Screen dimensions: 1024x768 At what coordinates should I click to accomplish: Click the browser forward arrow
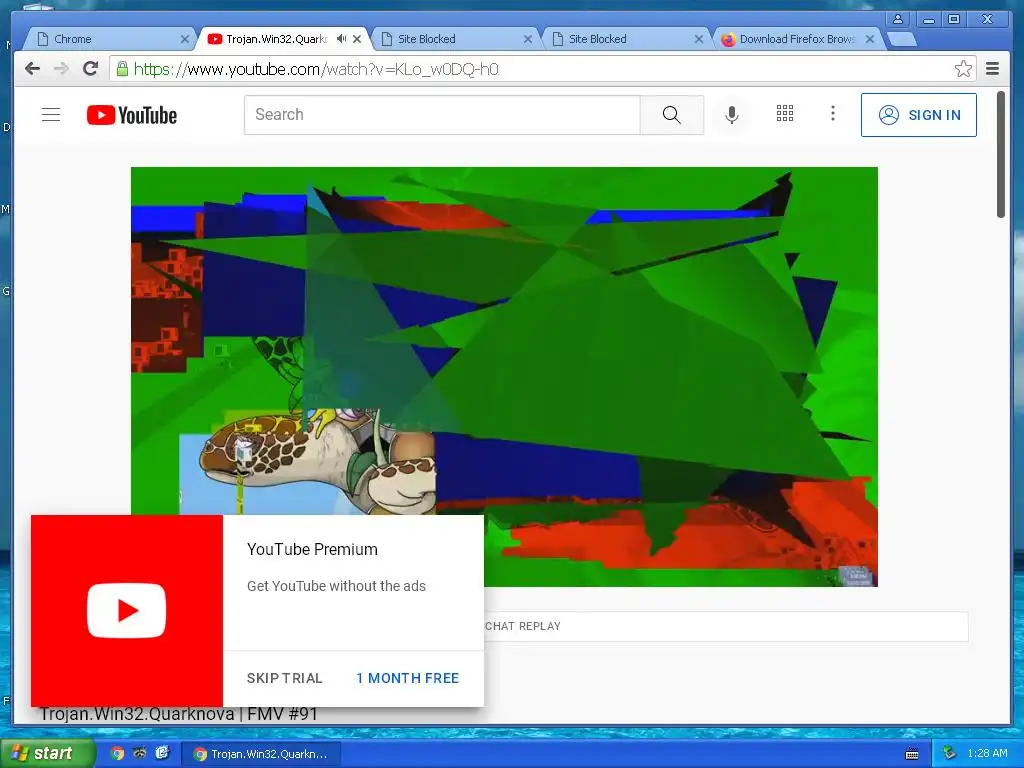click(61, 69)
